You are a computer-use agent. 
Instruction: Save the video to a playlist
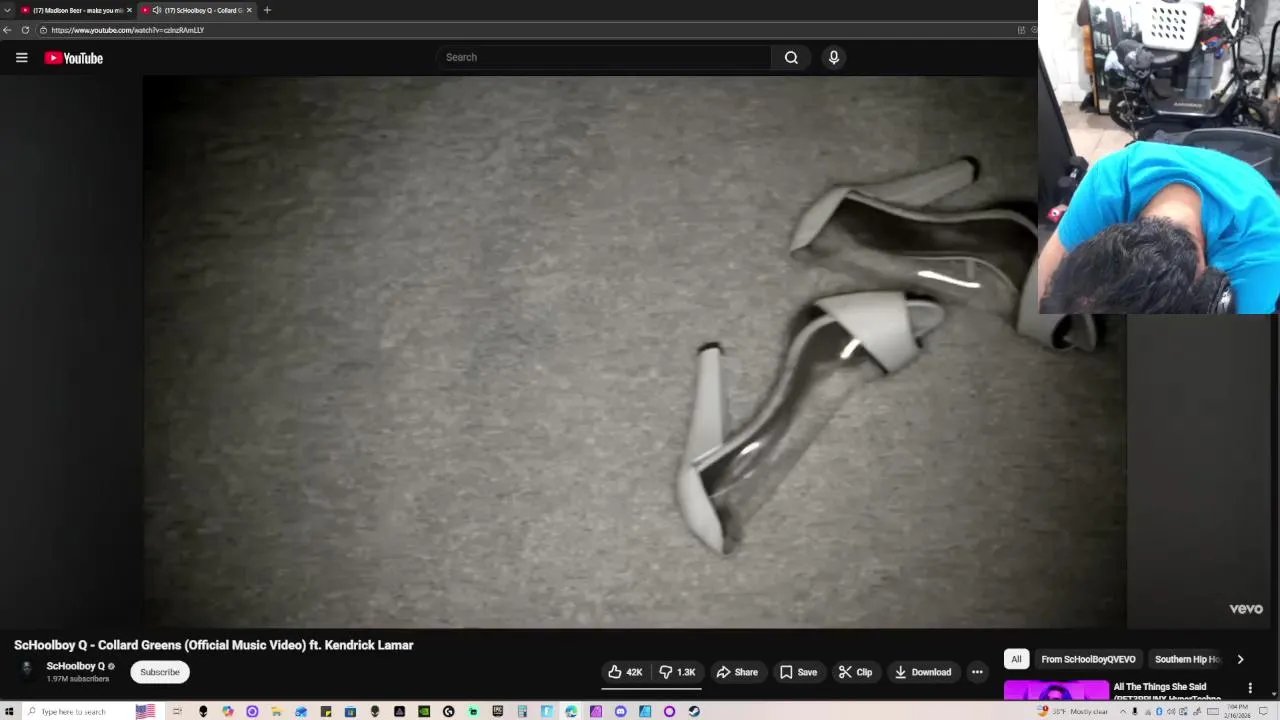coord(798,672)
